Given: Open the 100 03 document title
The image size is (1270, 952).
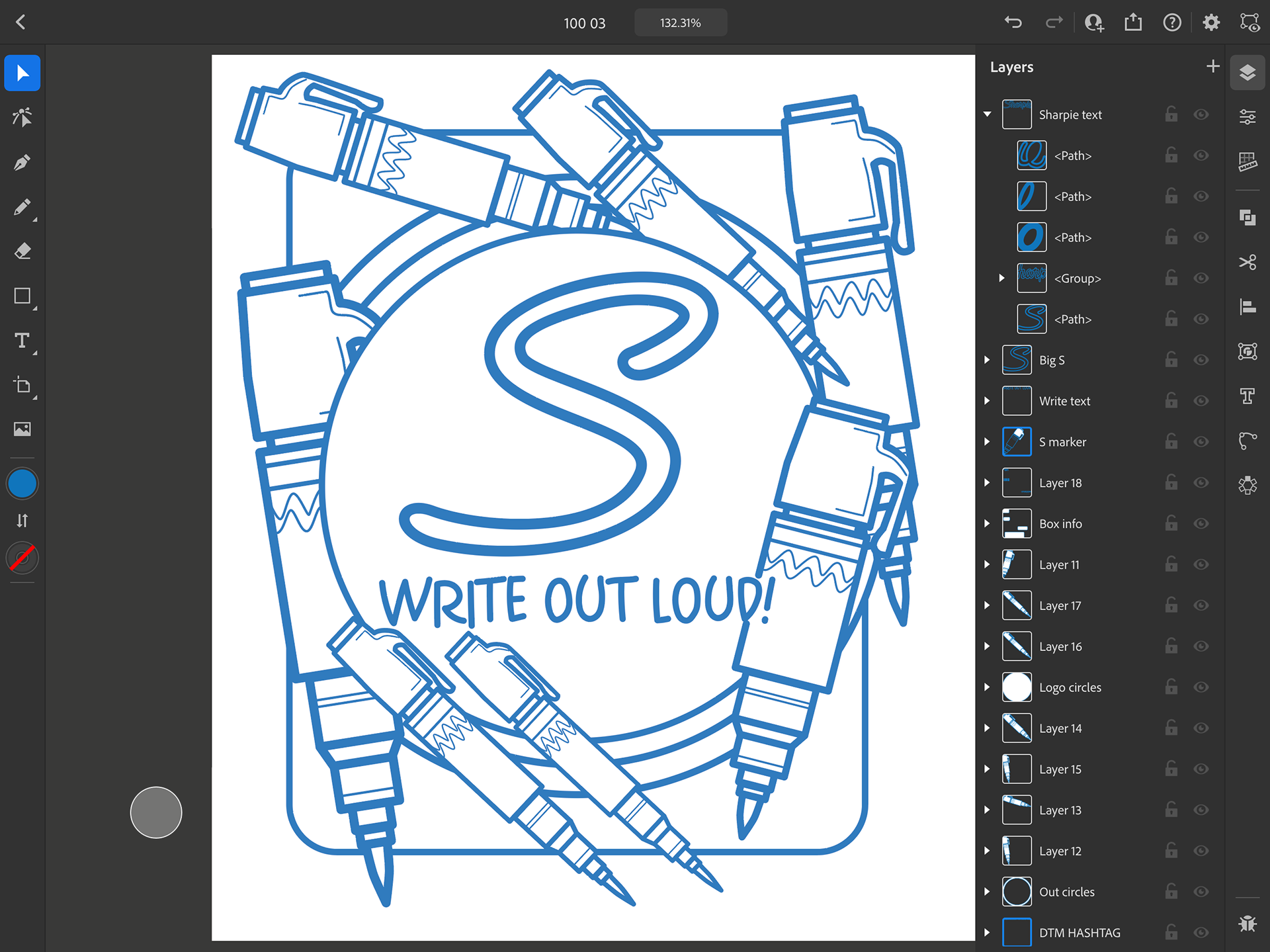Looking at the screenshot, I should click(584, 23).
